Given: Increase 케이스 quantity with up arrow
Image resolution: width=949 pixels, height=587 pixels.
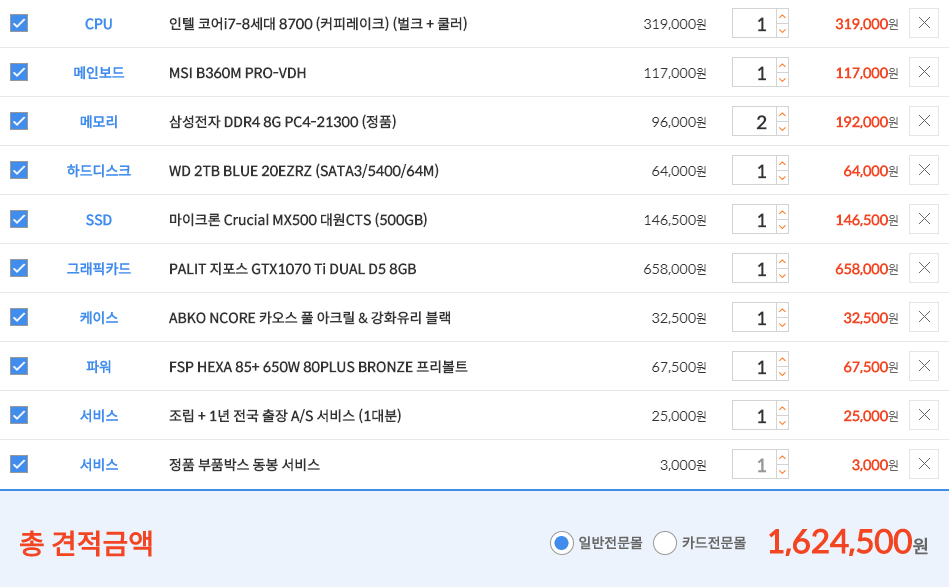Looking at the screenshot, I should pos(783,310).
